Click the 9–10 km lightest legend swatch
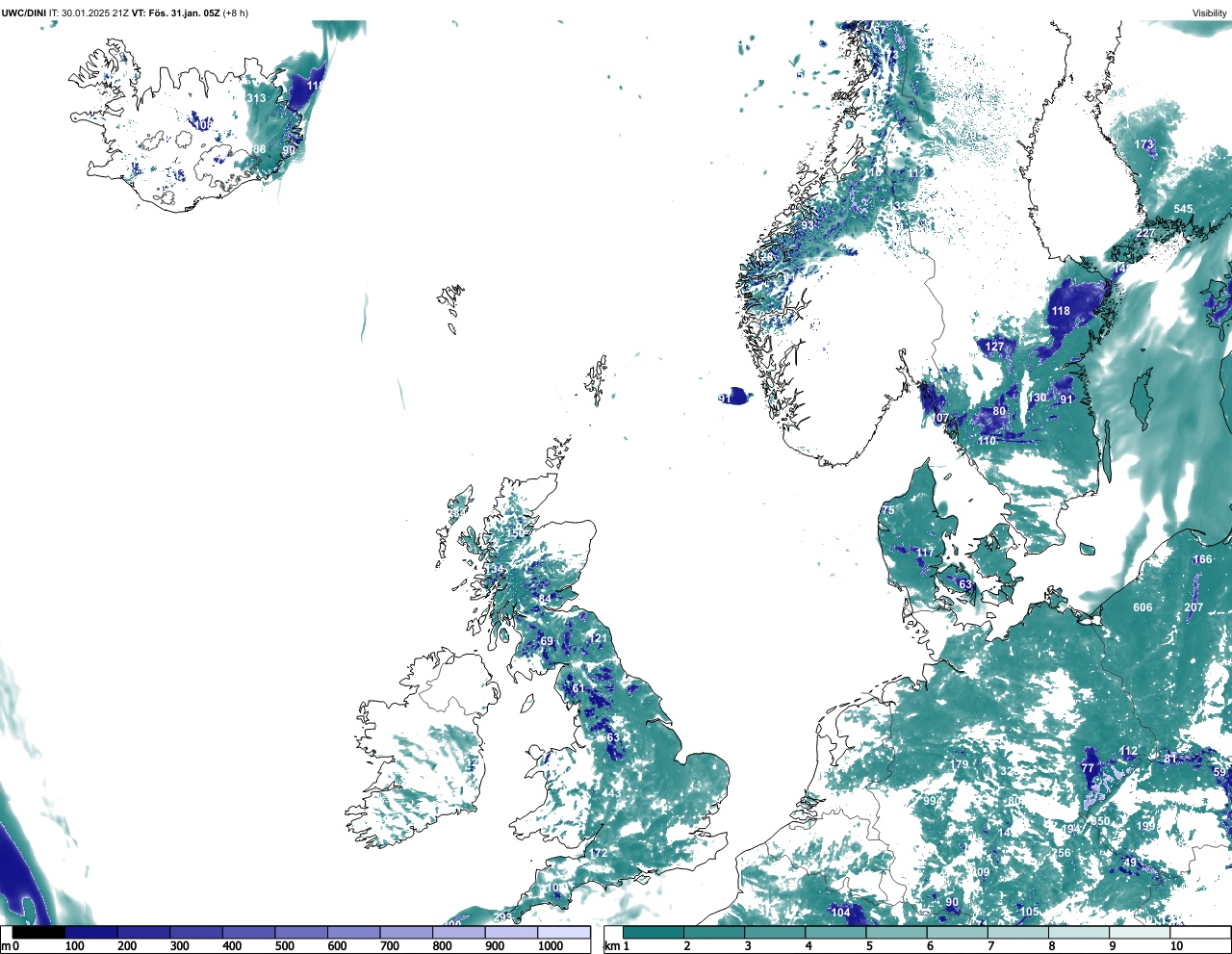1232x954 pixels. [1141, 932]
